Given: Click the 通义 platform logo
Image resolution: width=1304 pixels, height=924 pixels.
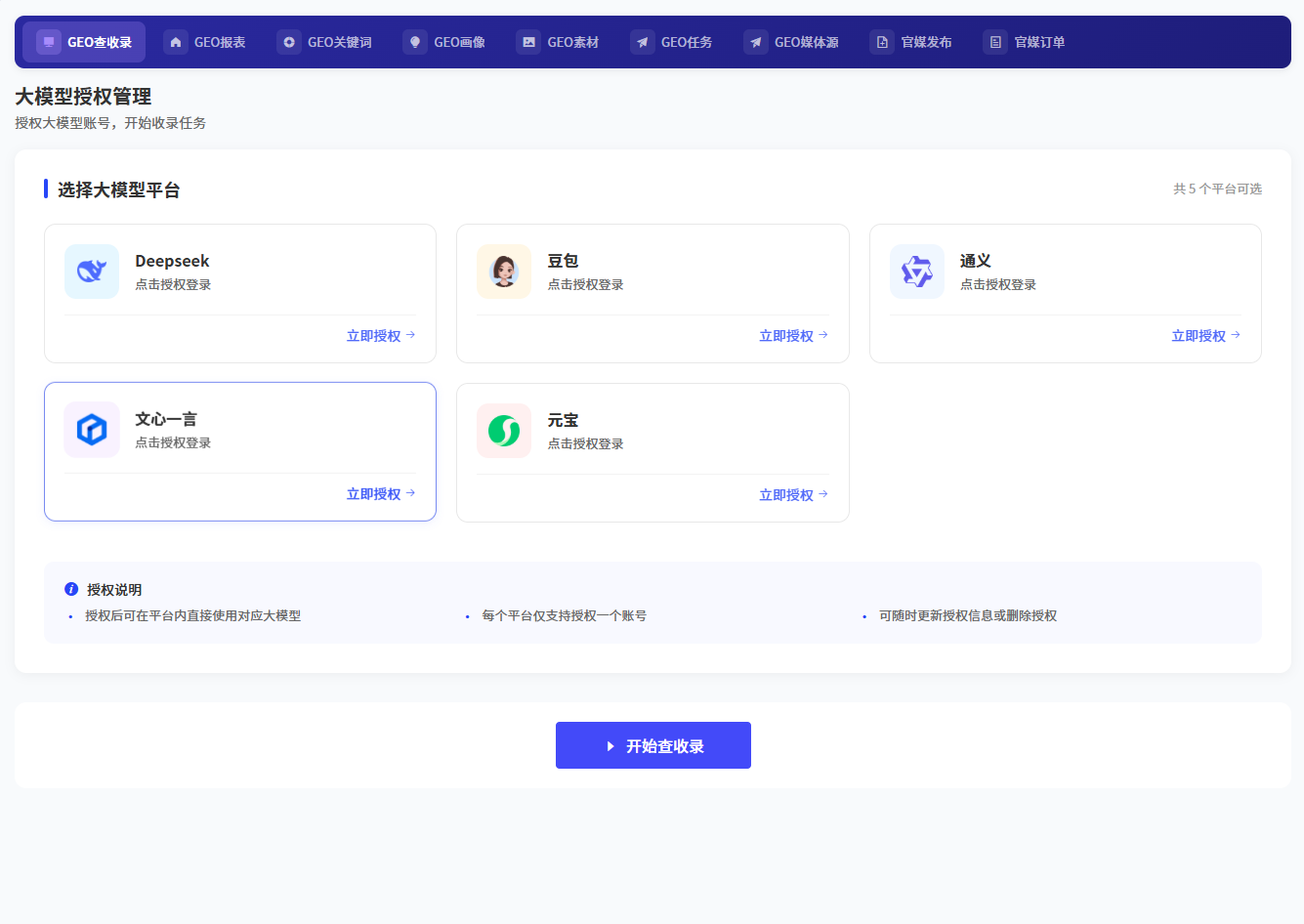Looking at the screenshot, I should [917, 272].
